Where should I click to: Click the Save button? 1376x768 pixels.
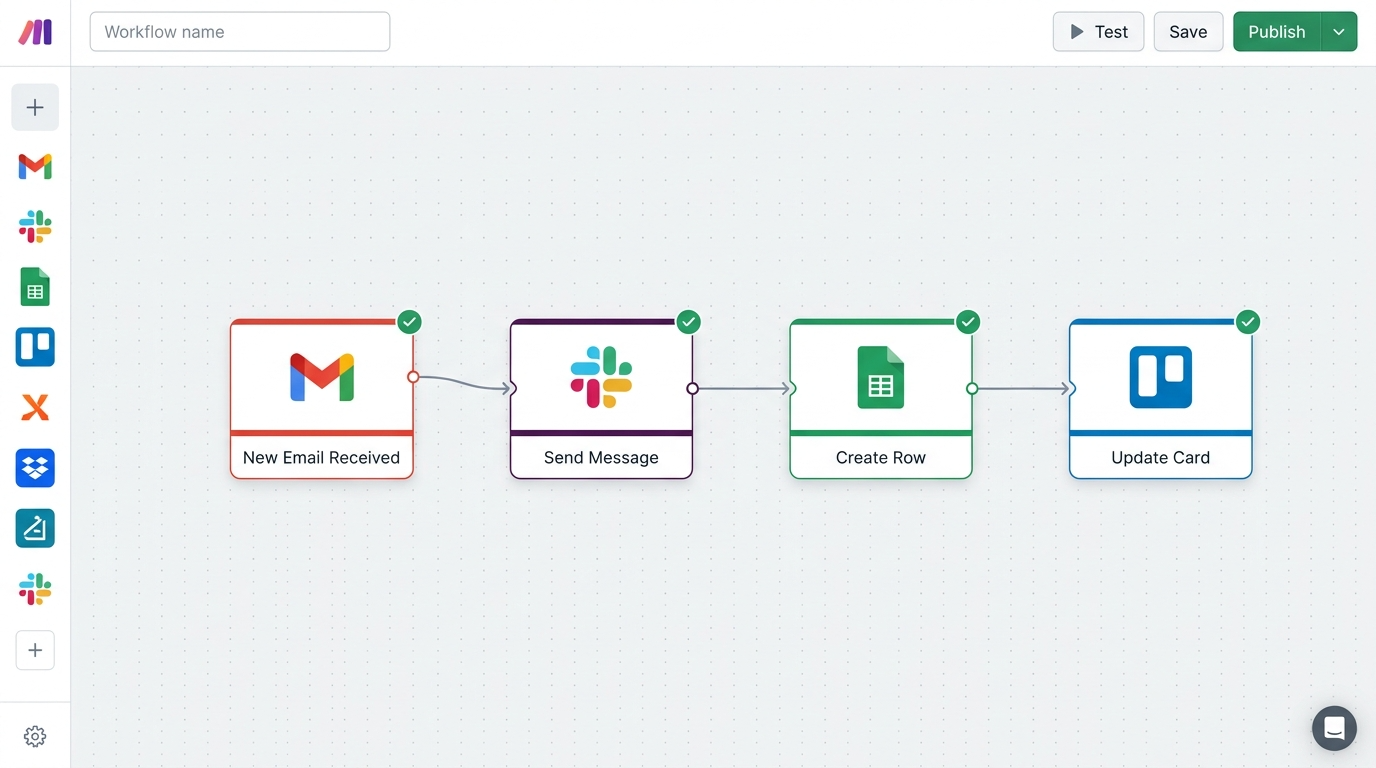pos(1188,32)
